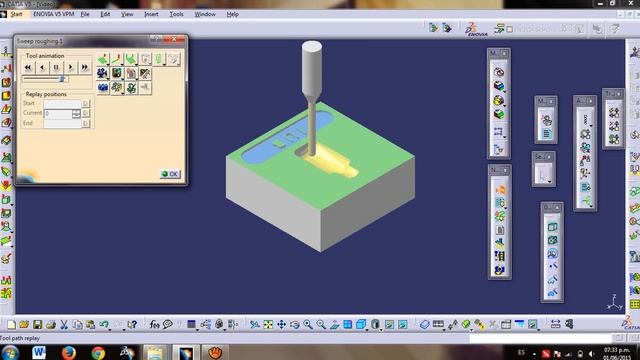Open the Insert menu
Image resolution: width=640 pixels, height=360 pixels.
coord(151,14)
